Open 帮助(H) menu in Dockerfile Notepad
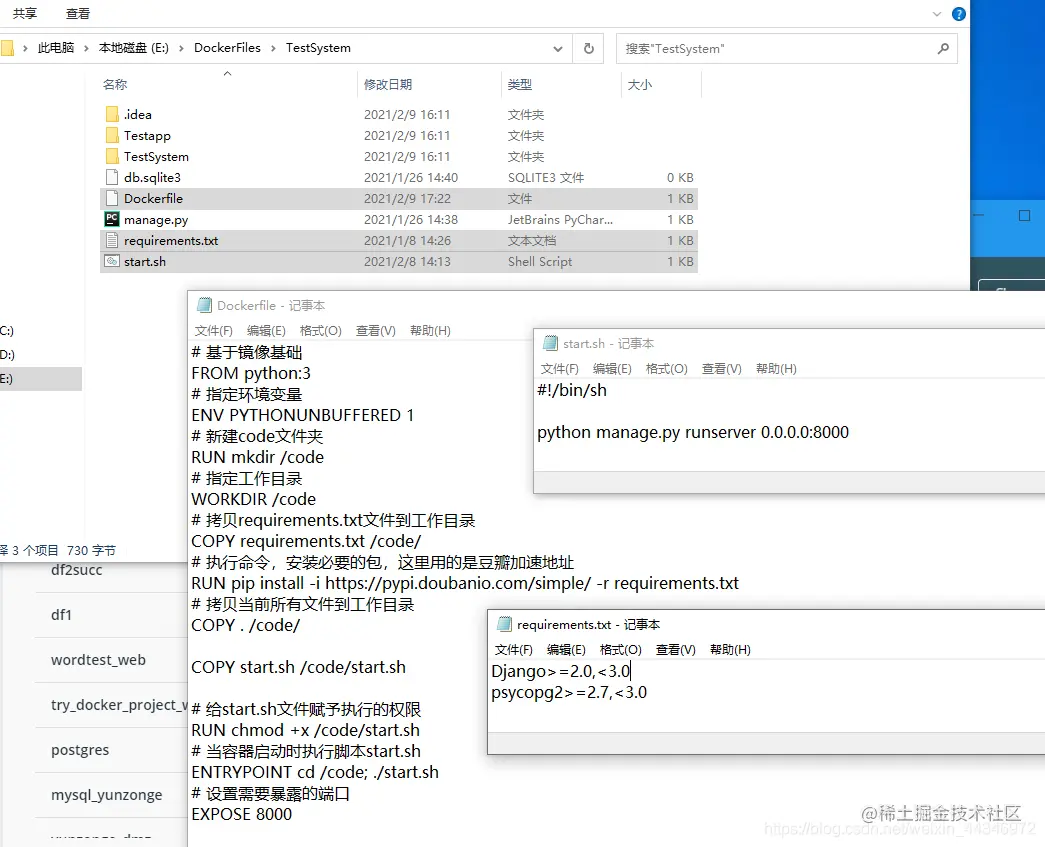 pos(430,331)
